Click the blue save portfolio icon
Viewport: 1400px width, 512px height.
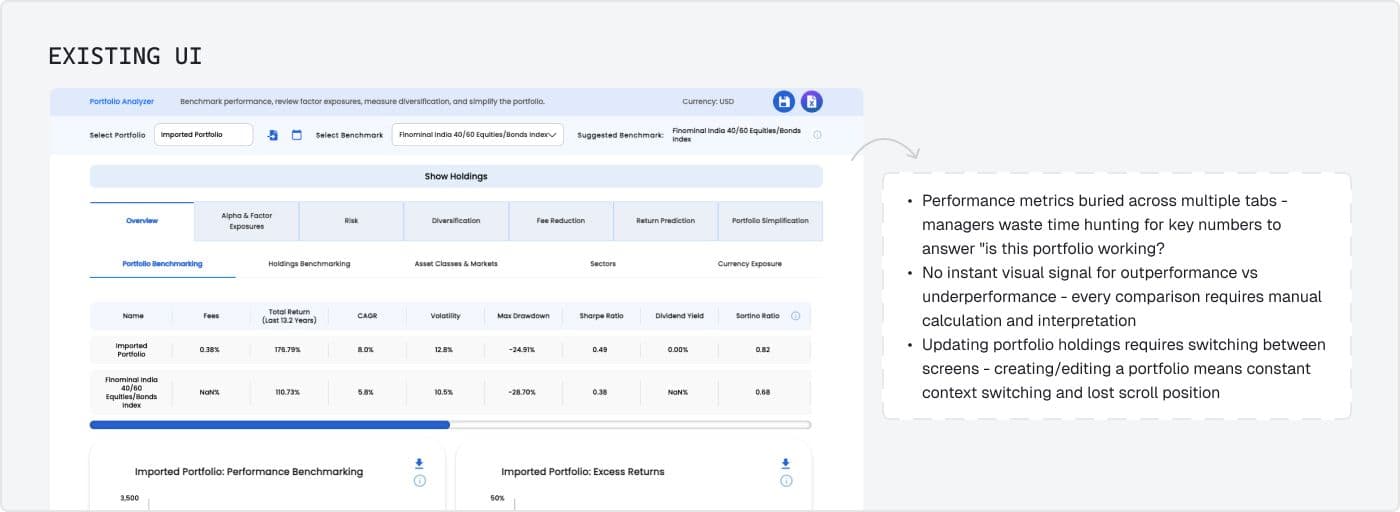(783, 101)
